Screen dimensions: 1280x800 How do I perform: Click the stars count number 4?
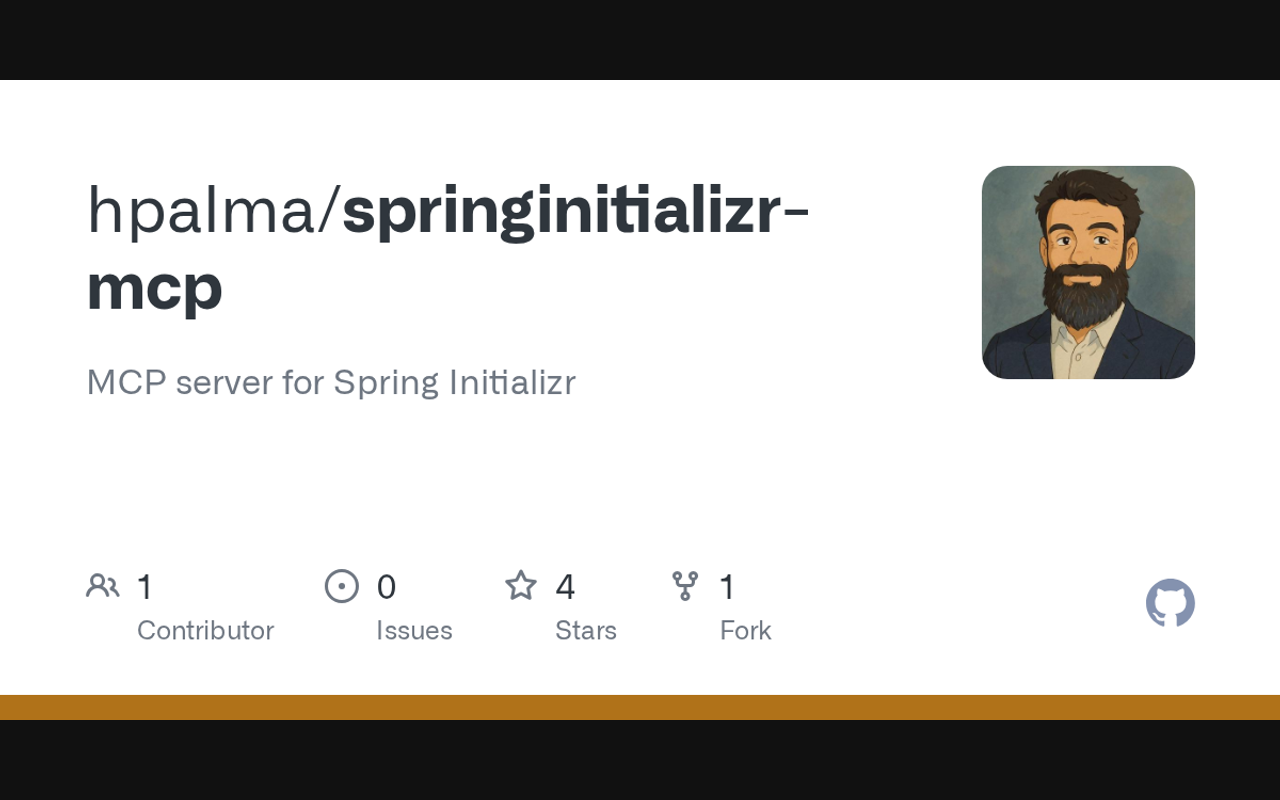(x=565, y=587)
